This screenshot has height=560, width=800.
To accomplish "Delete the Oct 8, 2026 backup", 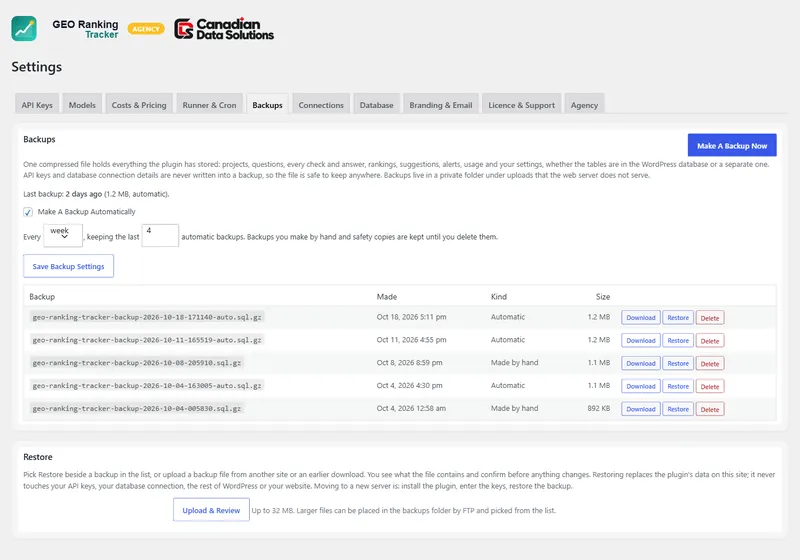I will tap(710, 364).
